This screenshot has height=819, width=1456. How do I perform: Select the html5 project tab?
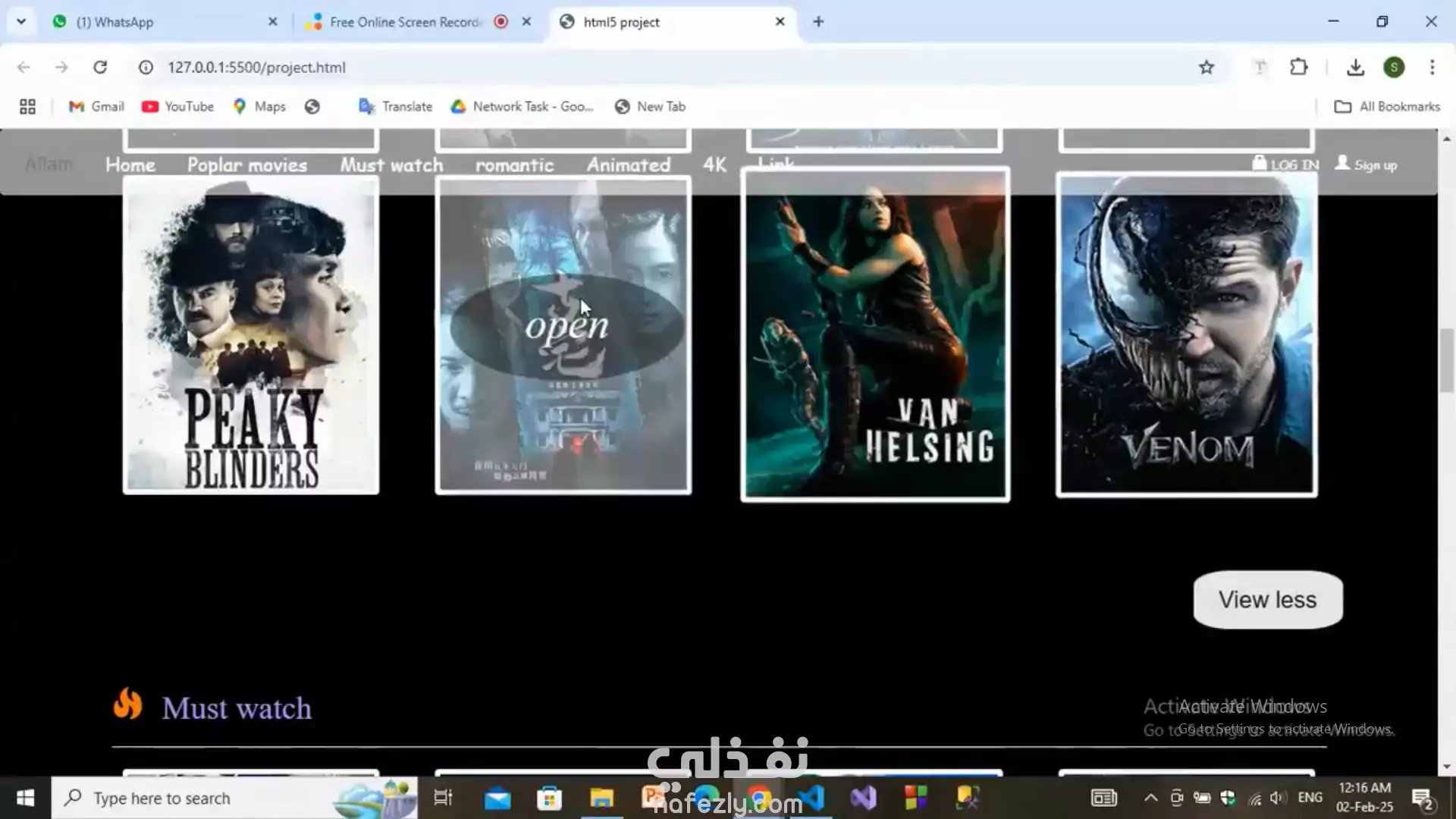[671, 22]
